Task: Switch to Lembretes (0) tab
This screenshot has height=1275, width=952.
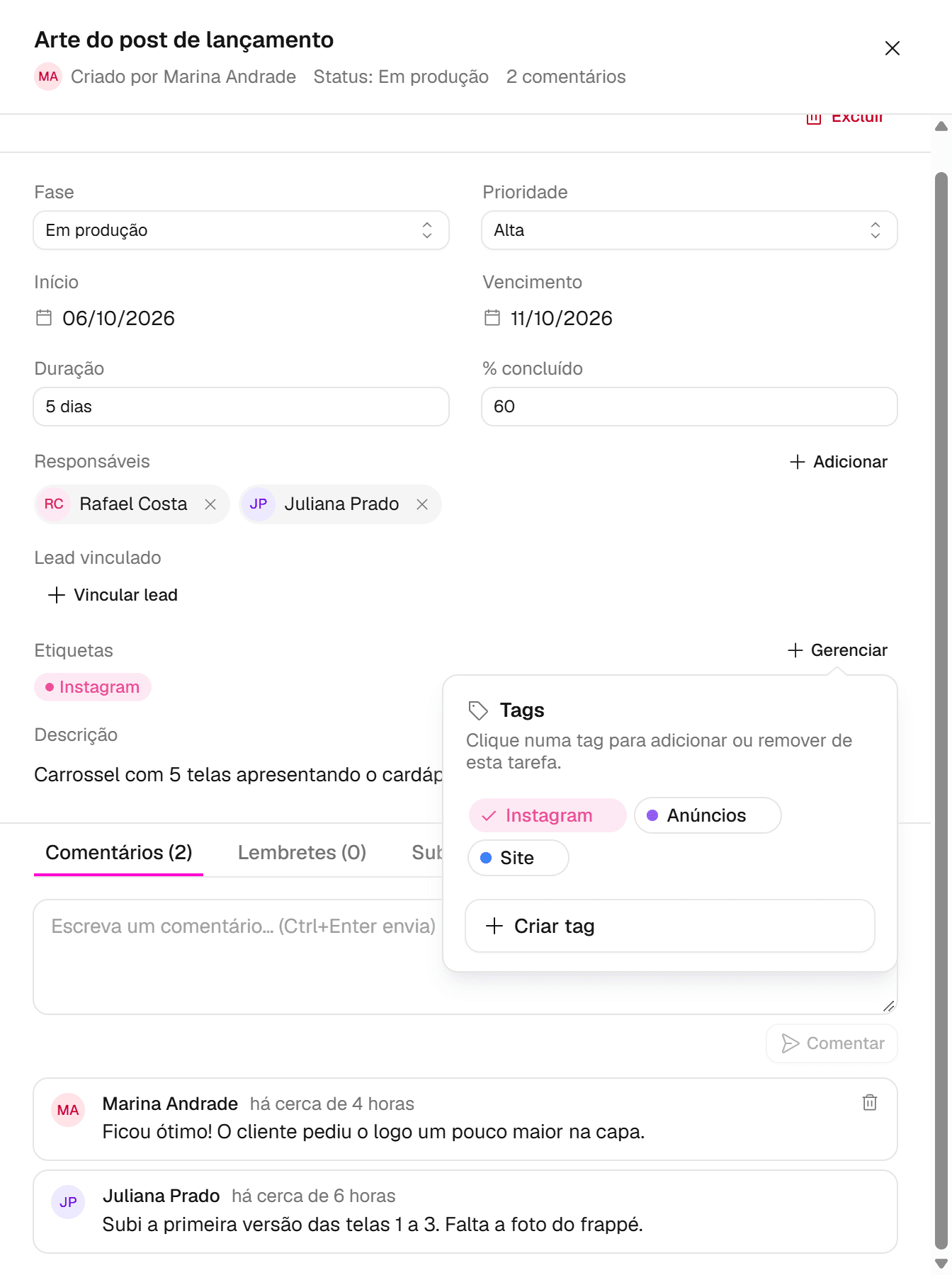Action: point(302,853)
